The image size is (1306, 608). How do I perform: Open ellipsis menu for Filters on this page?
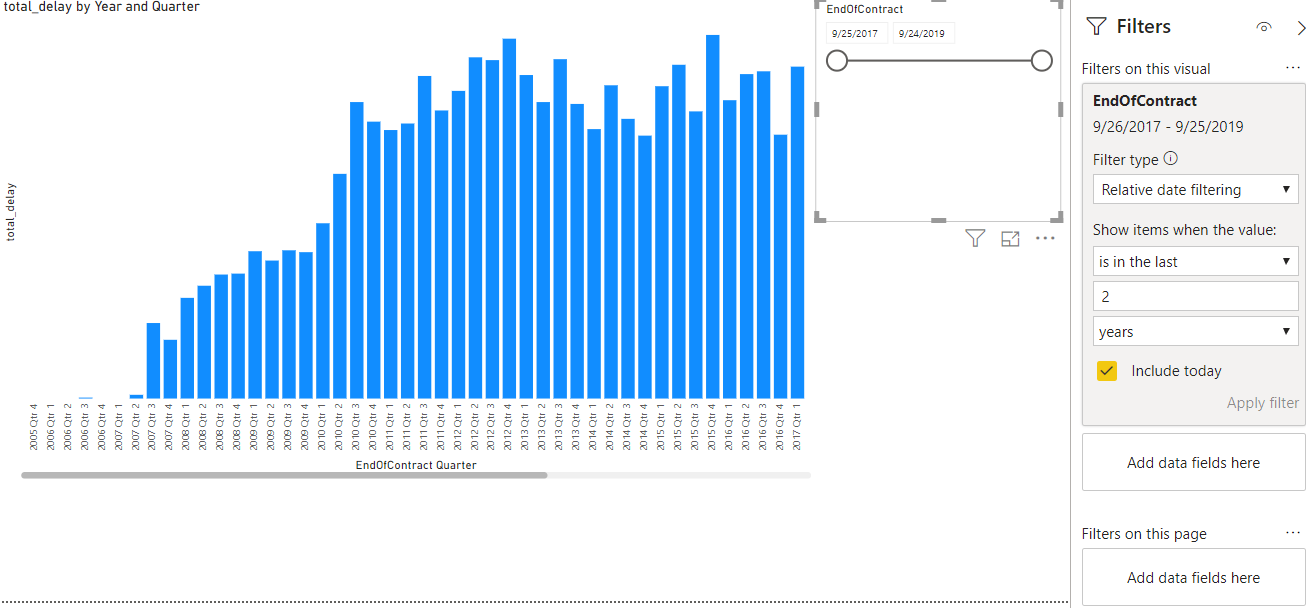[x=1293, y=533]
